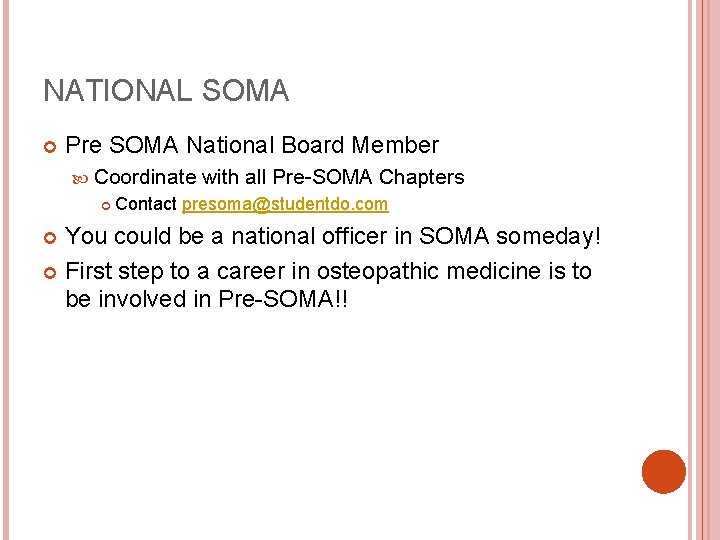Screen dimensions: 720x540
Task: Click the bullet before 'You could be'
Action: pos(50,238)
